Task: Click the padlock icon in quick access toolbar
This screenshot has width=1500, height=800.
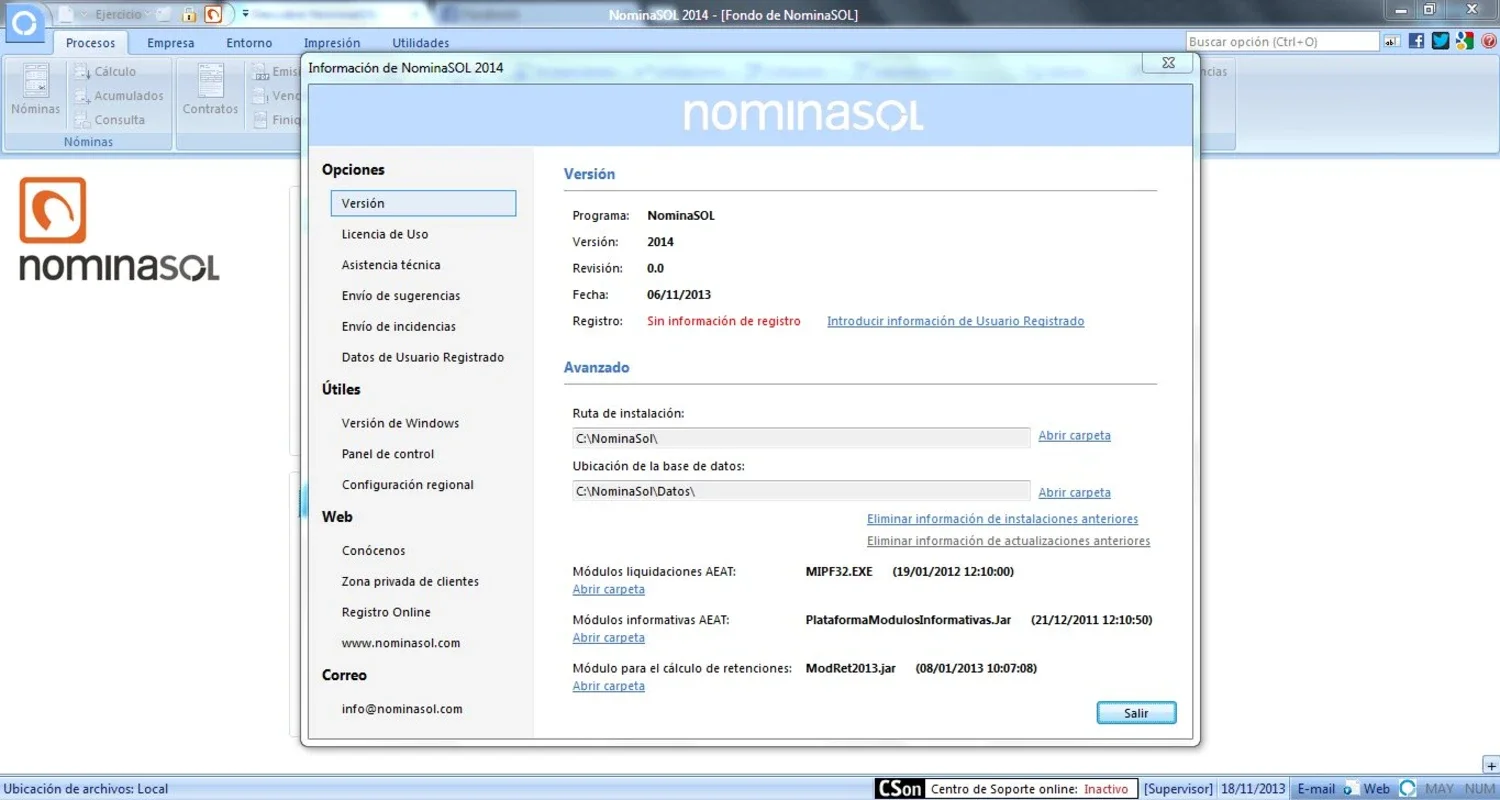Action: coord(188,15)
